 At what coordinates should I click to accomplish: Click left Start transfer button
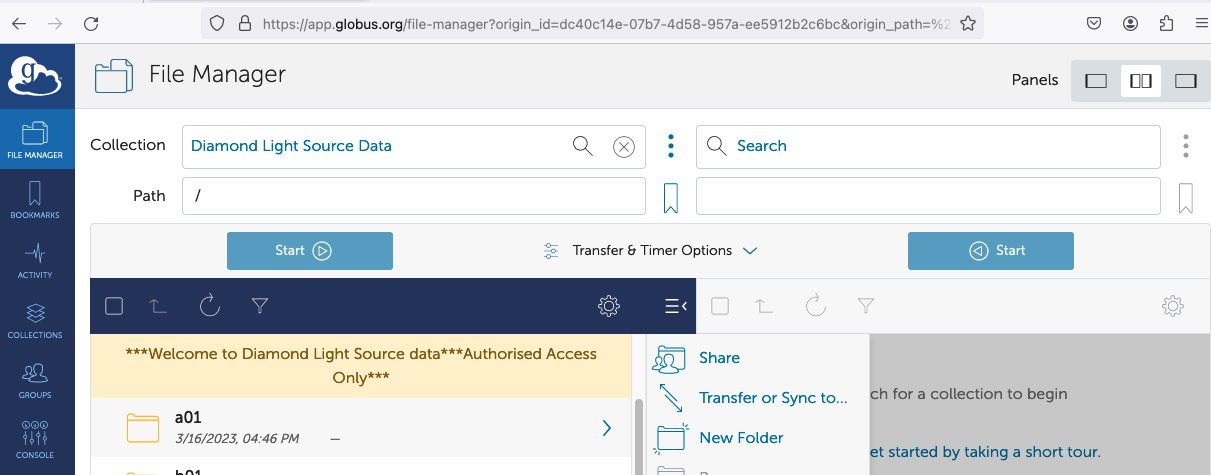(310, 251)
